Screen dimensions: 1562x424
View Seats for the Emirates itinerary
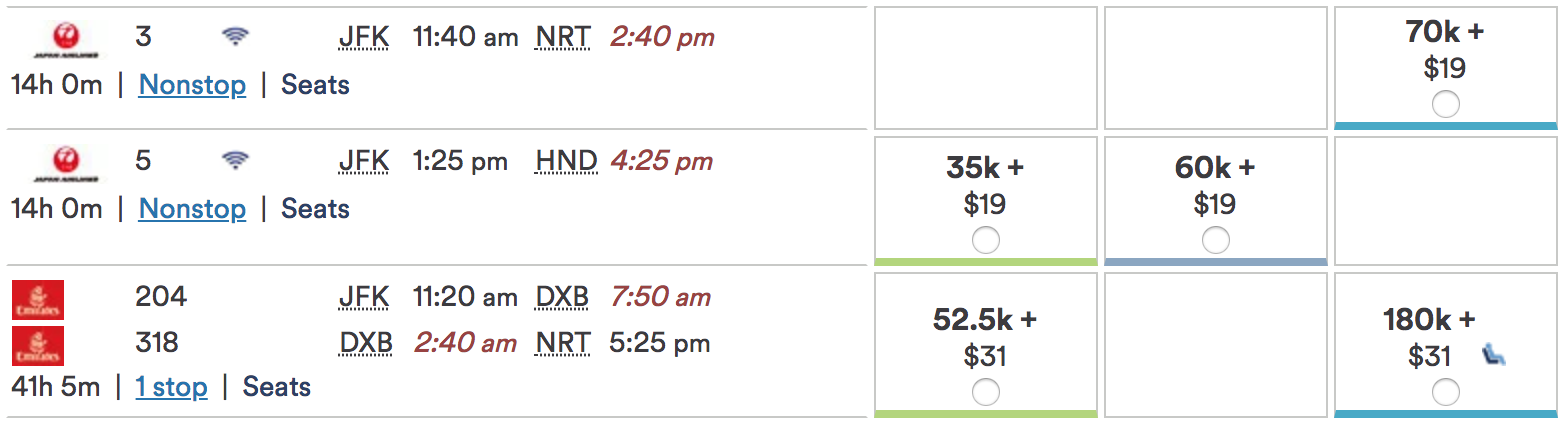277,387
